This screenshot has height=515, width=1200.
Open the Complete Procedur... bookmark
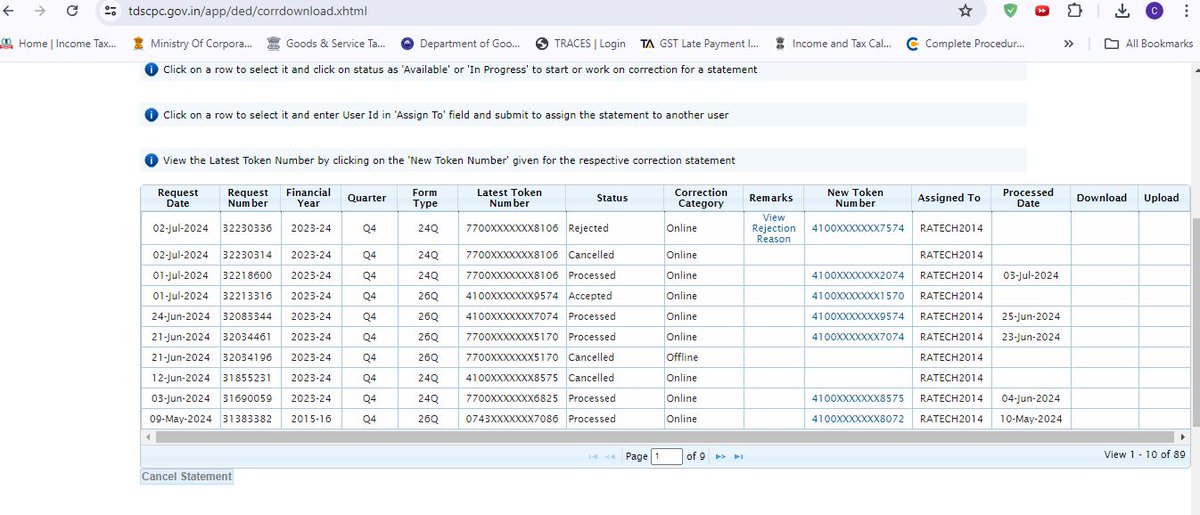tap(965, 44)
